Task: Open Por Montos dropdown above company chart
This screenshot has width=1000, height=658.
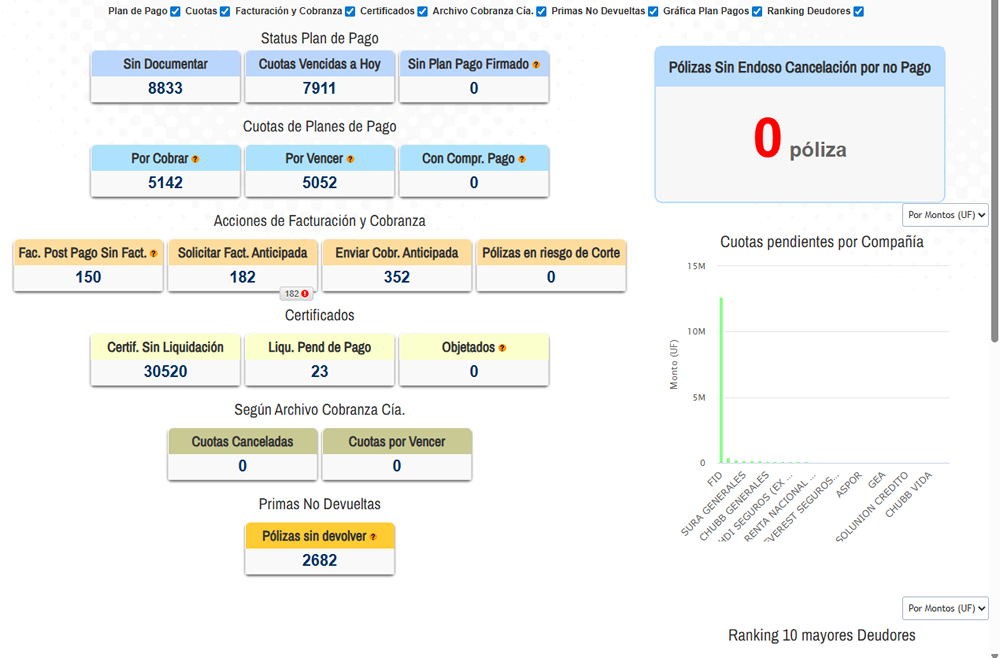Action: pyautogui.click(x=945, y=215)
